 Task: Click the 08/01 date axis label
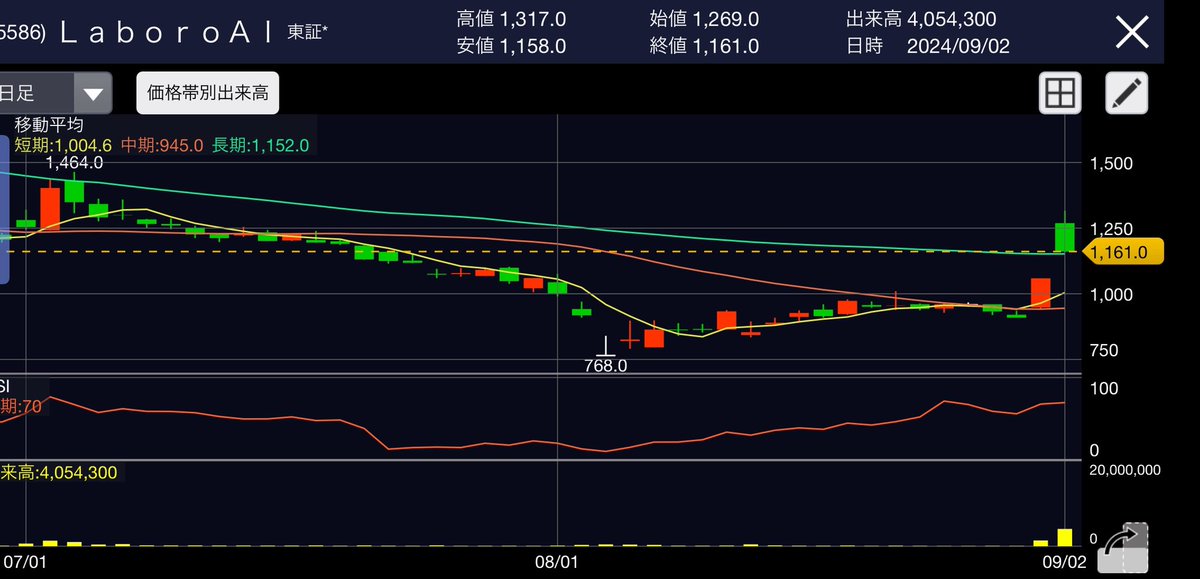tap(558, 563)
